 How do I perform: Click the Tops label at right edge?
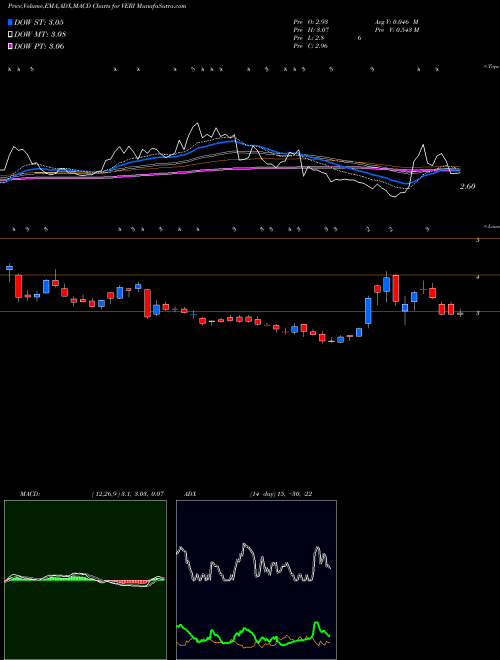(492, 67)
